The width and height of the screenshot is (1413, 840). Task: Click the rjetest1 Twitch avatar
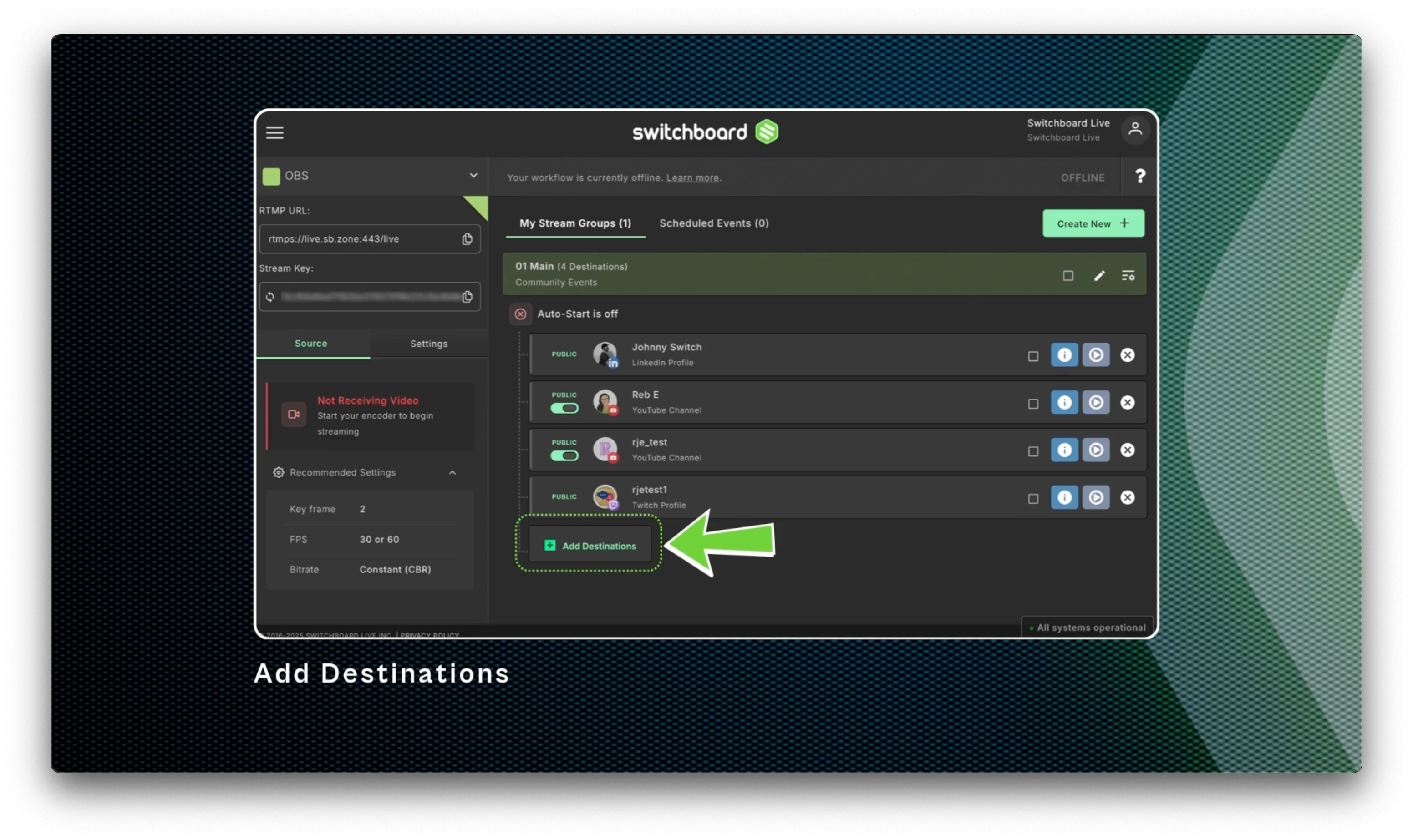click(605, 497)
